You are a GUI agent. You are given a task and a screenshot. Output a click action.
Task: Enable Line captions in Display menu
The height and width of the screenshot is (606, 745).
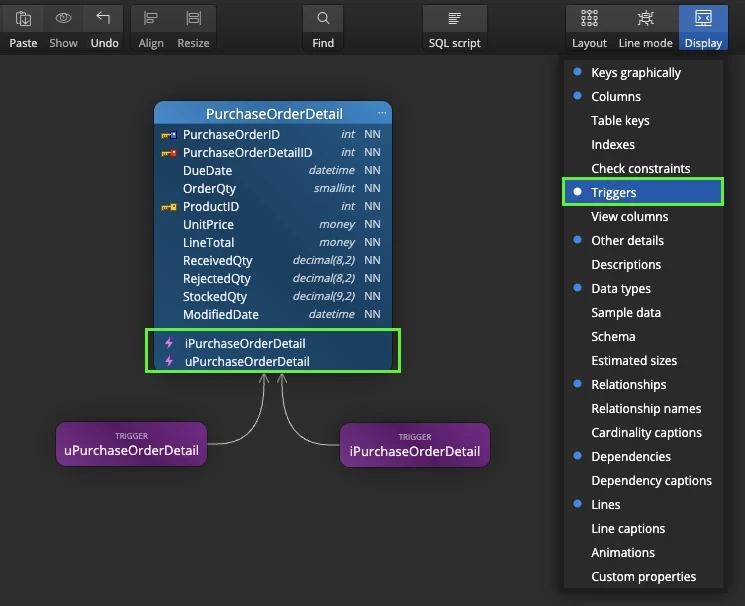coord(643,529)
